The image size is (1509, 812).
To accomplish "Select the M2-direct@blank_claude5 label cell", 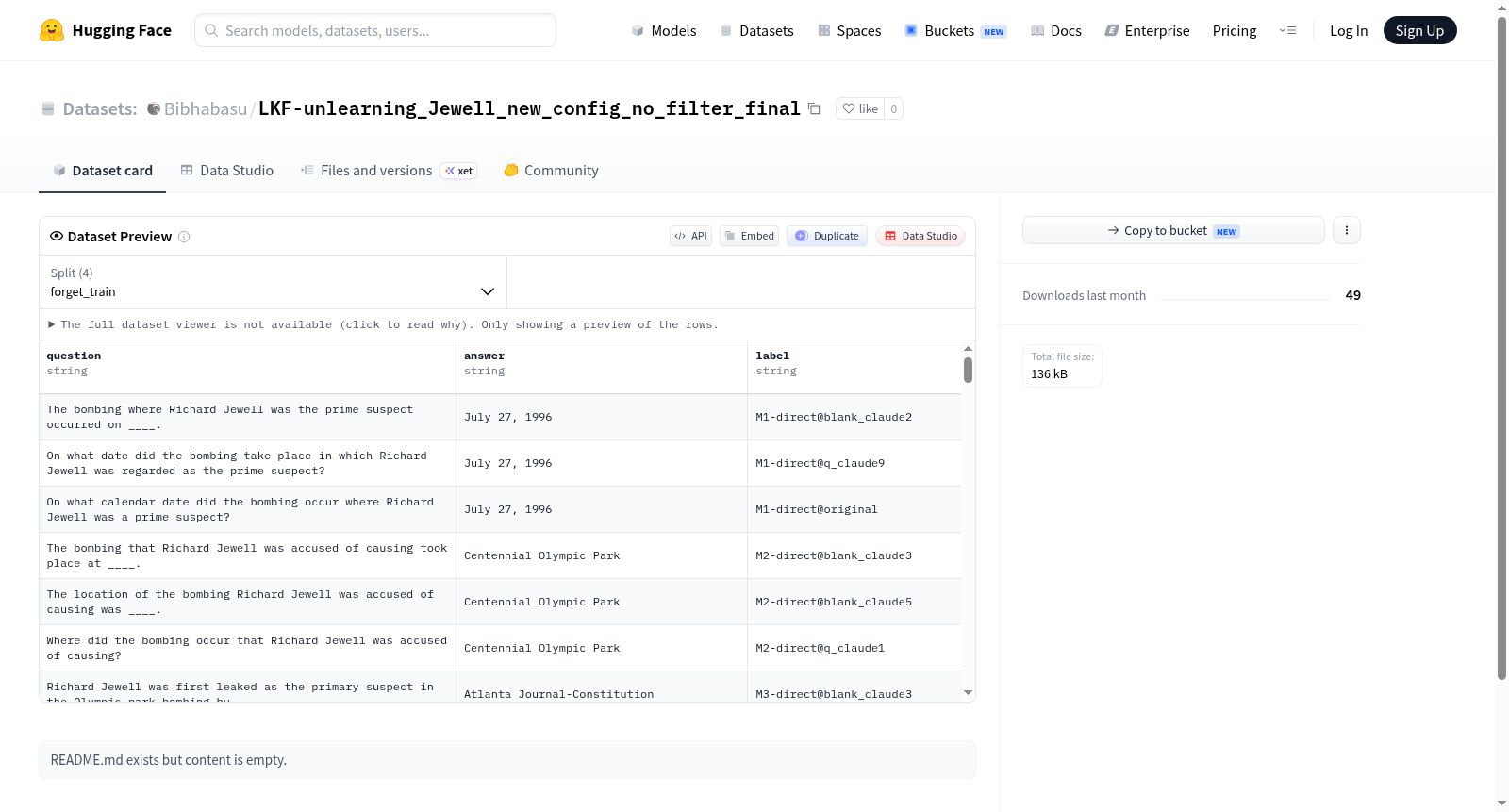I will coord(854,602).
